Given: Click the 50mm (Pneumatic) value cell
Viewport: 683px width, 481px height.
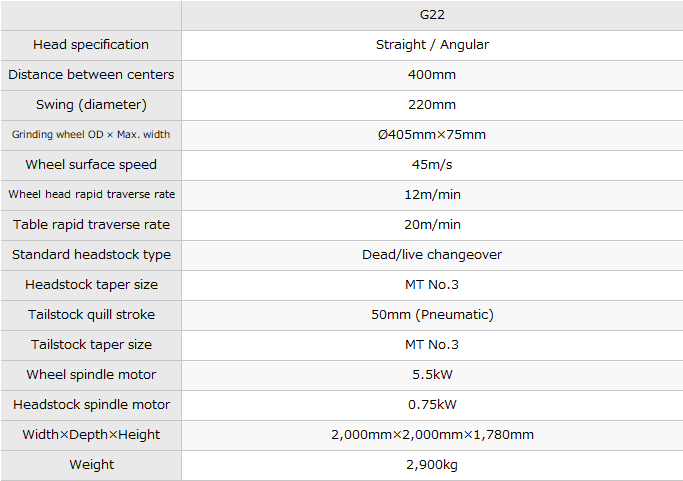Looking at the screenshot, I should 432,315.
